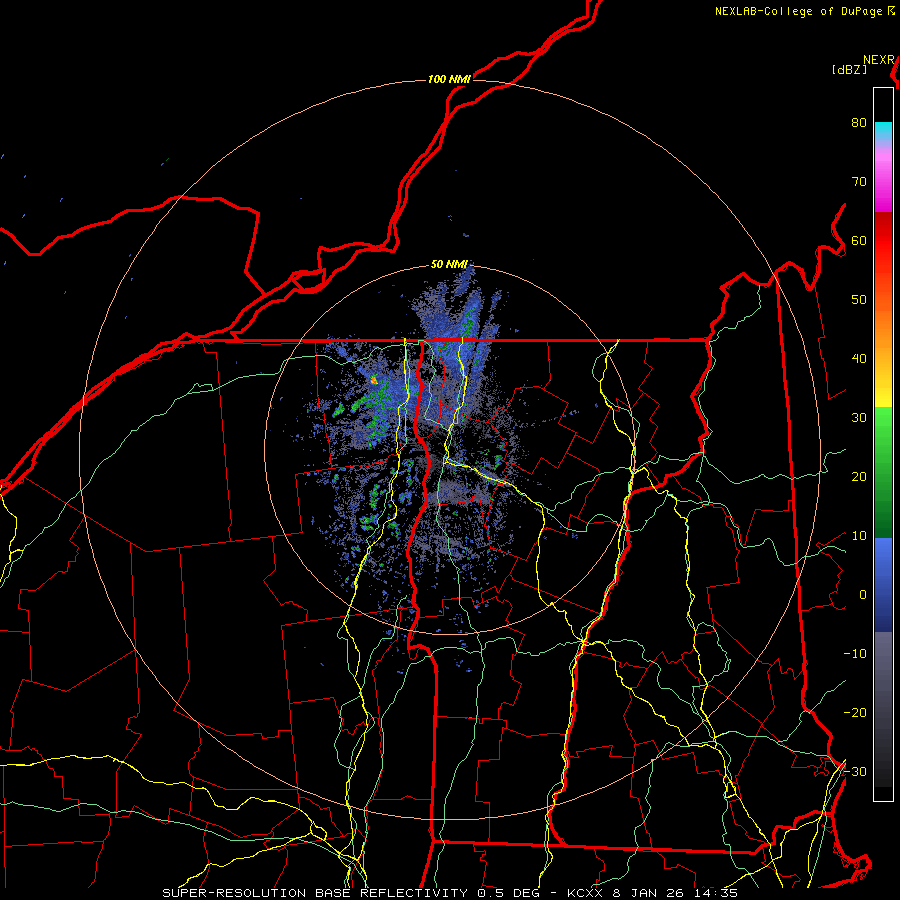
Task: Click the 40 value on the dBZ scale
Action: (x=859, y=359)
